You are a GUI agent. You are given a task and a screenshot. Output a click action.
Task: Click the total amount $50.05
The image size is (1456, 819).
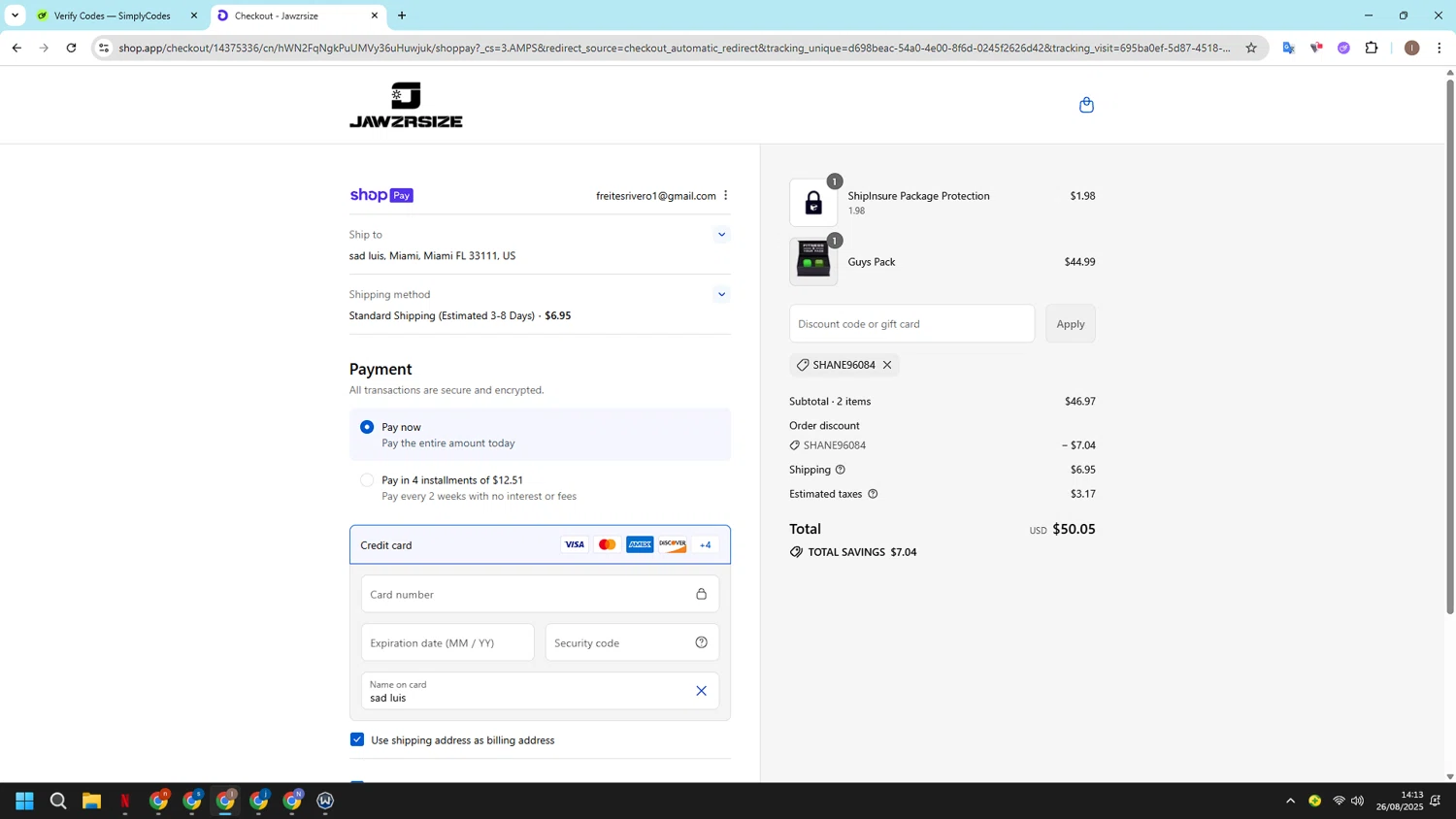point(1074,529)
